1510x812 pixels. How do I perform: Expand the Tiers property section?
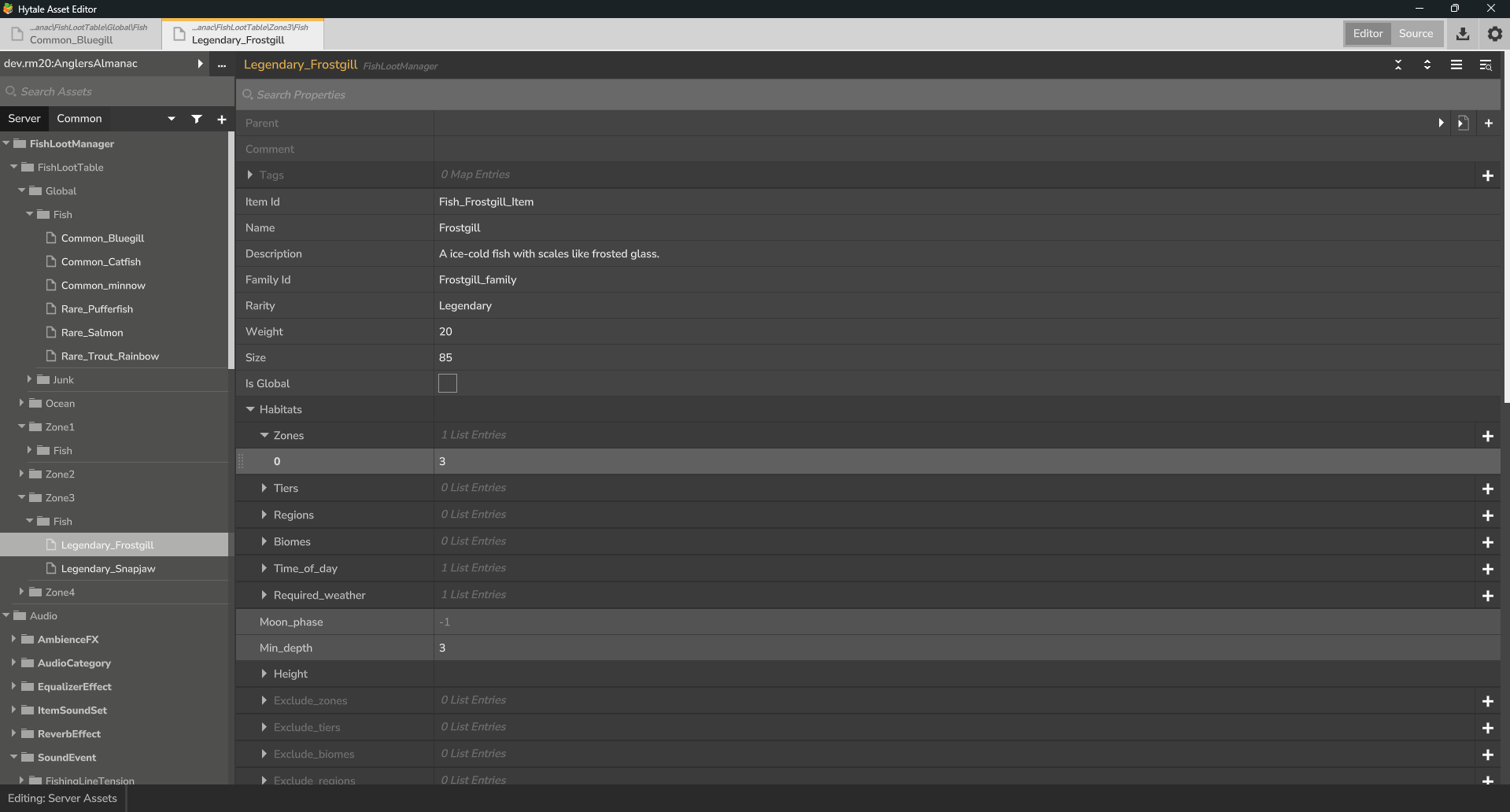[x=264, y=489]
